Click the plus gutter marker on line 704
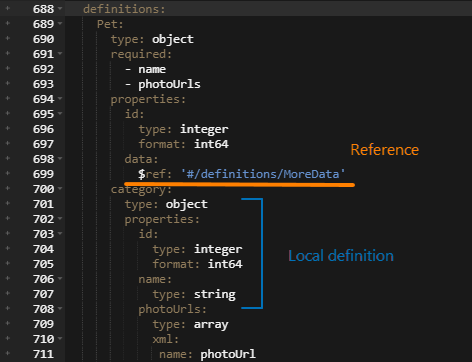The width and height of the screenshot is (472, 362). coord(8,248)
